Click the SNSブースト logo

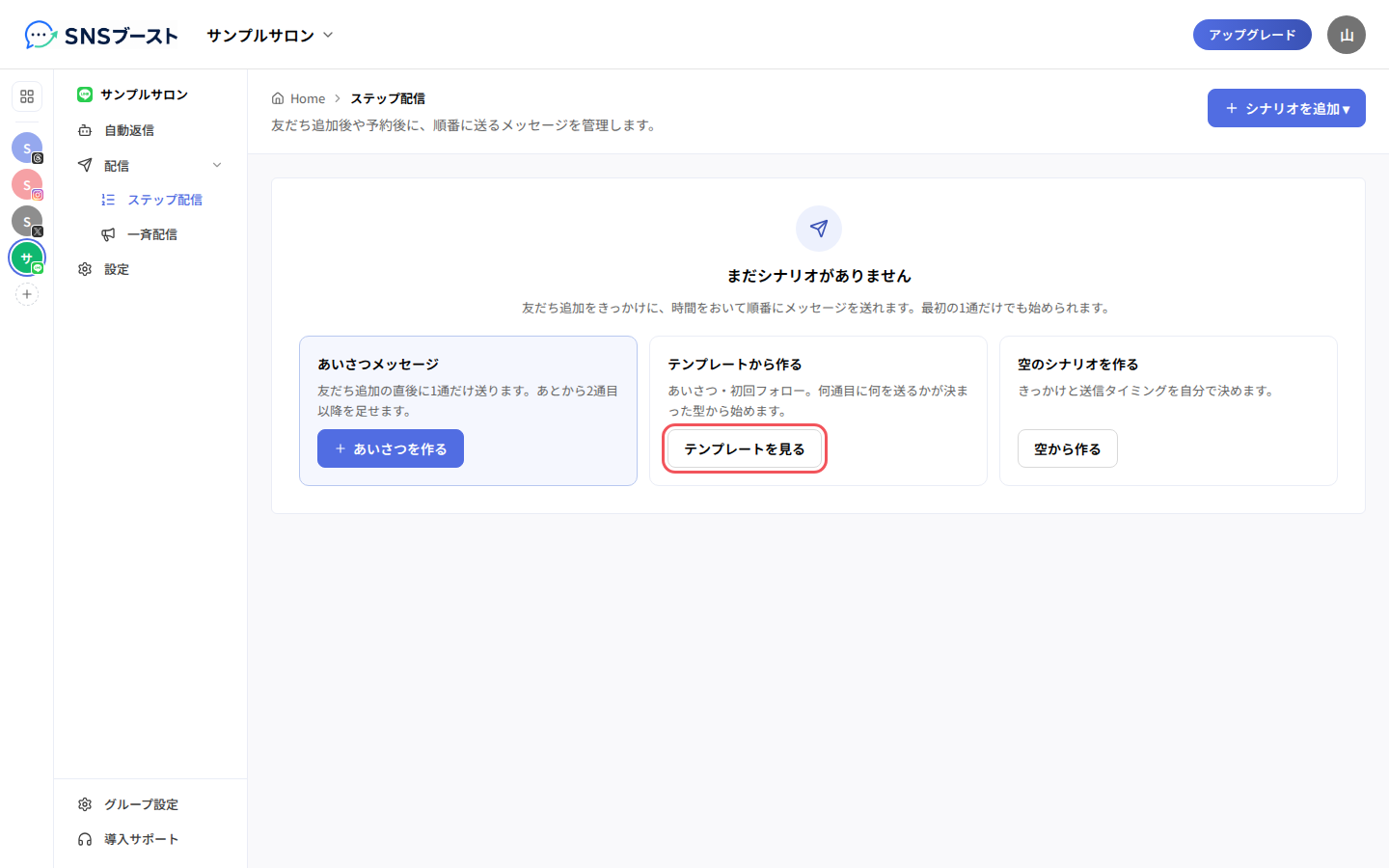101,36
